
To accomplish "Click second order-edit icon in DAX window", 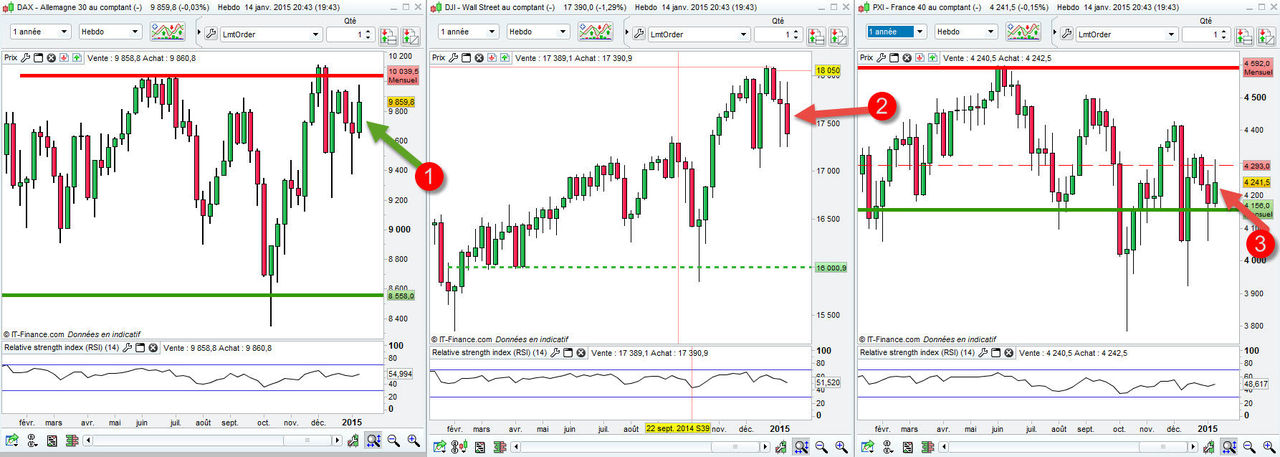I will click(x=411, y=35).
